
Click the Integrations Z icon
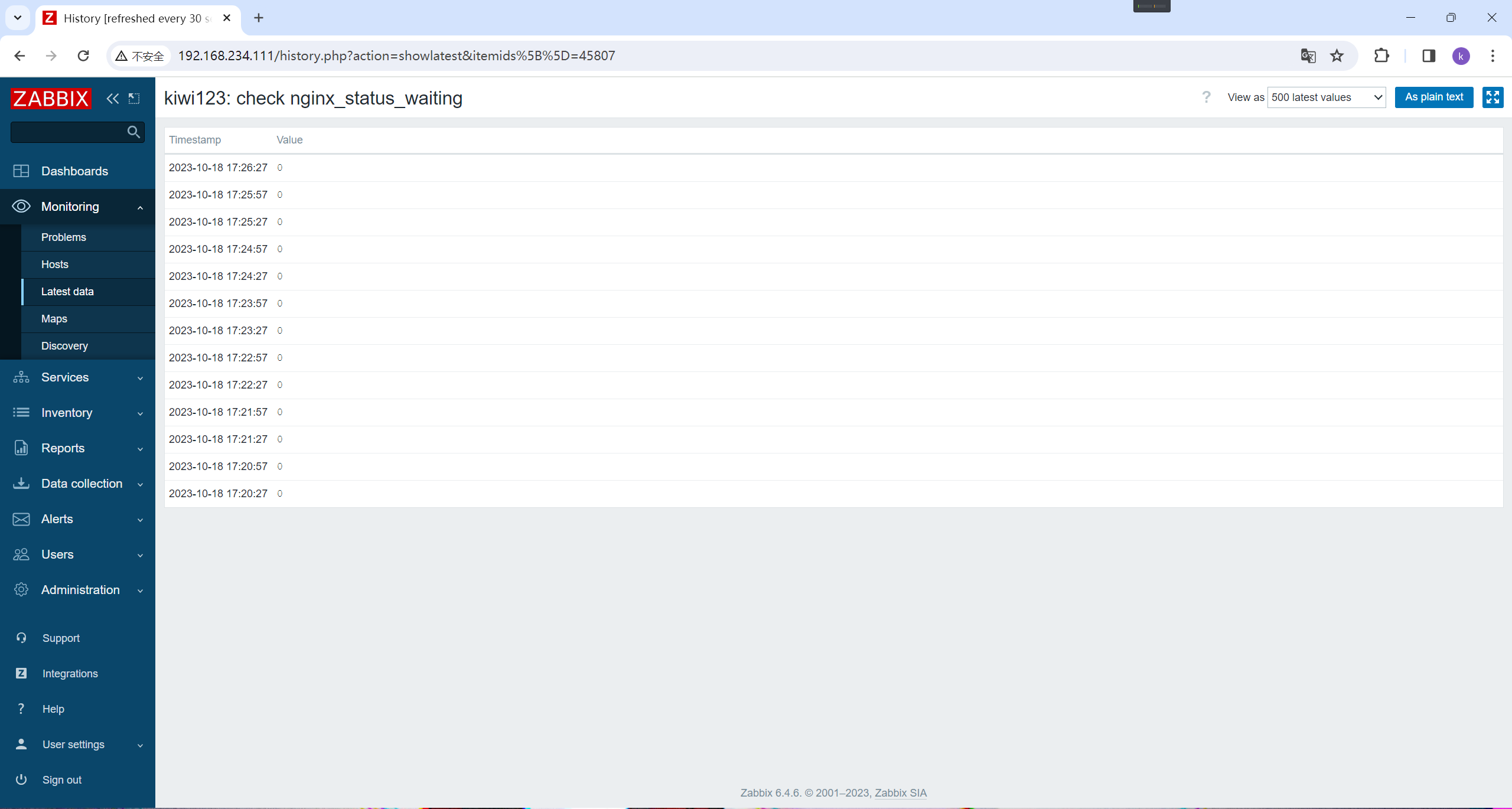pos(21,674)
